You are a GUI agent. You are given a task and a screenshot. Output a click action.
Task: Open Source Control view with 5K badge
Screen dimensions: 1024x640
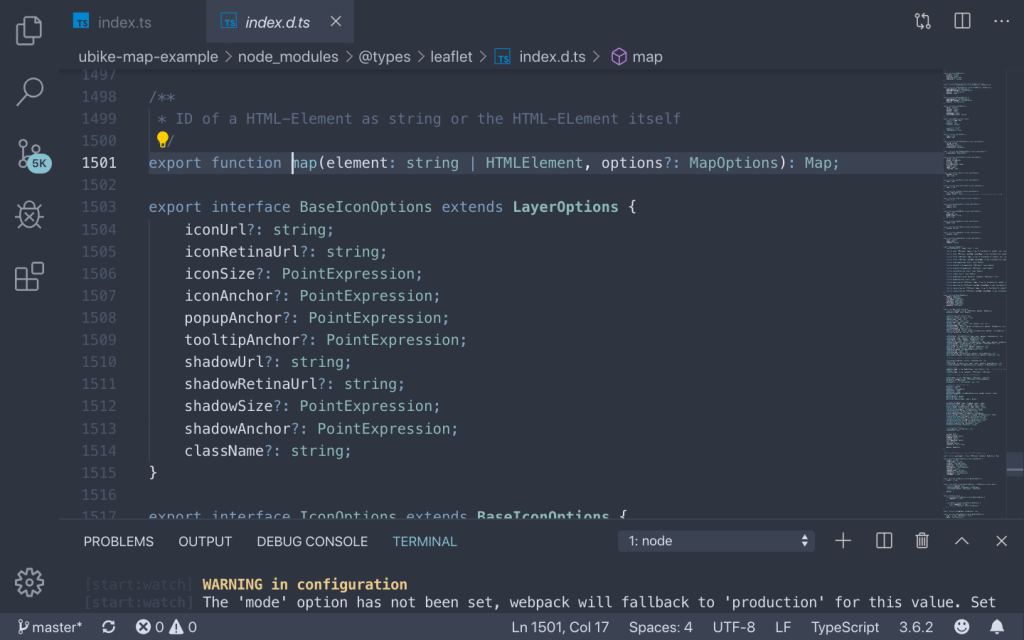[31, 155]
